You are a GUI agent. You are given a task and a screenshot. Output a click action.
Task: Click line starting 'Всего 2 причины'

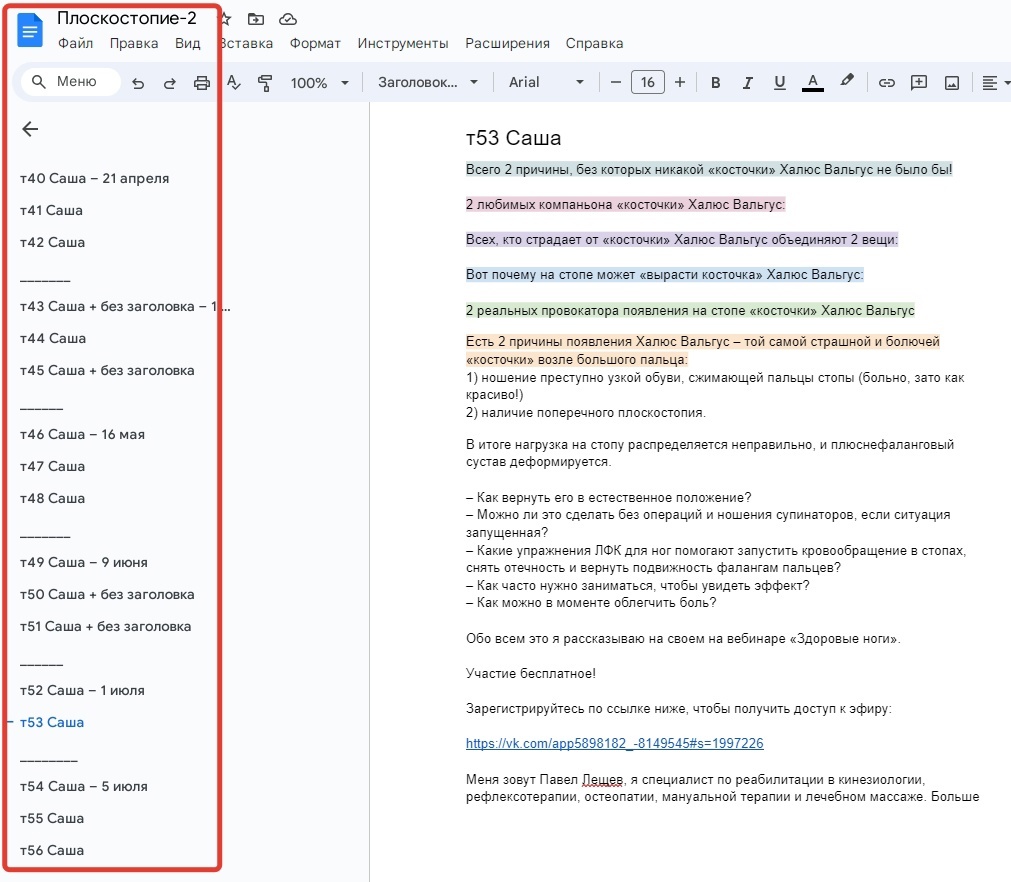pos(709,170)
